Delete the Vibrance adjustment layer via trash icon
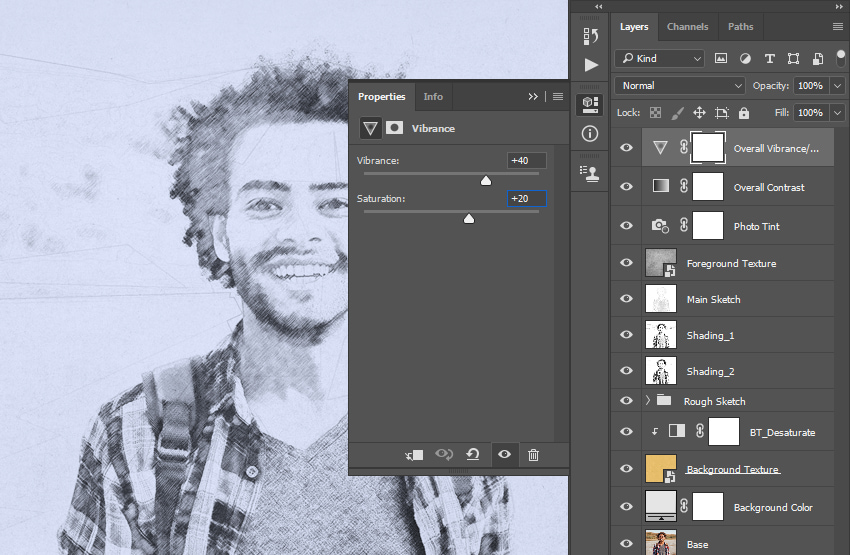The image size is (850, 555). (x=533, y=455)
